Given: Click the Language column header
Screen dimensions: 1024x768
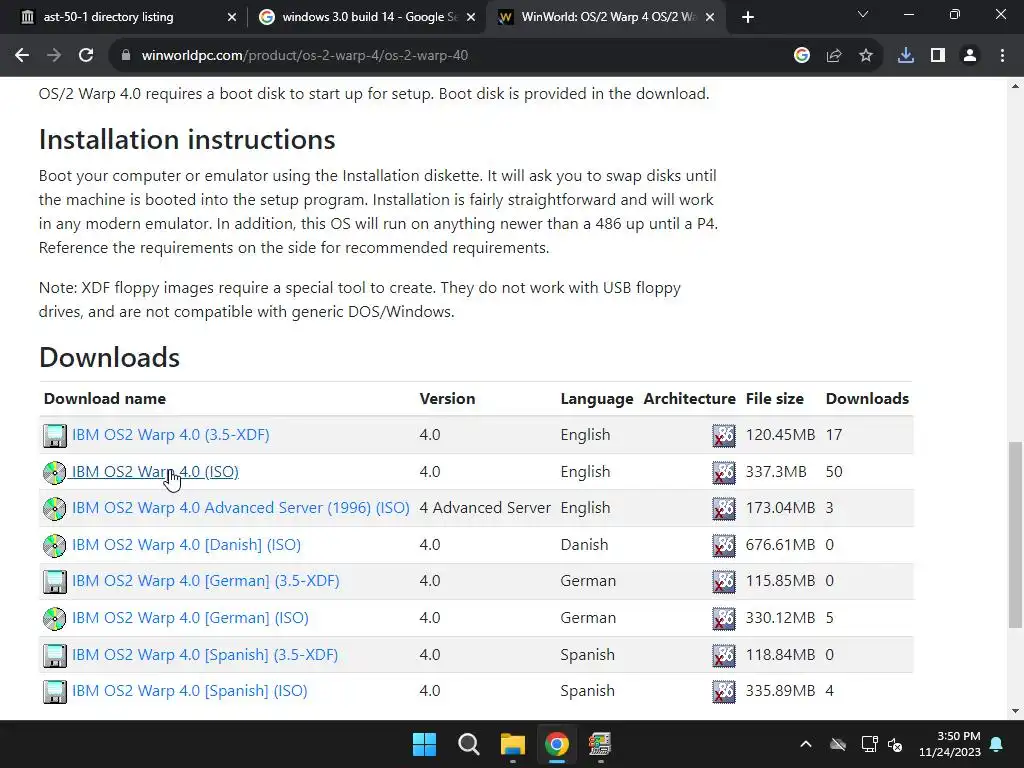Looking at the screenshot, I should tap(597, 398).
